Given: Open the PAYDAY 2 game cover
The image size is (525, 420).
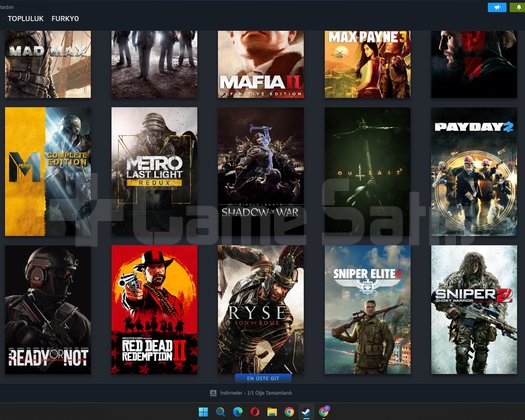Looking at the screenshot, I should click(x=474, y=171).
